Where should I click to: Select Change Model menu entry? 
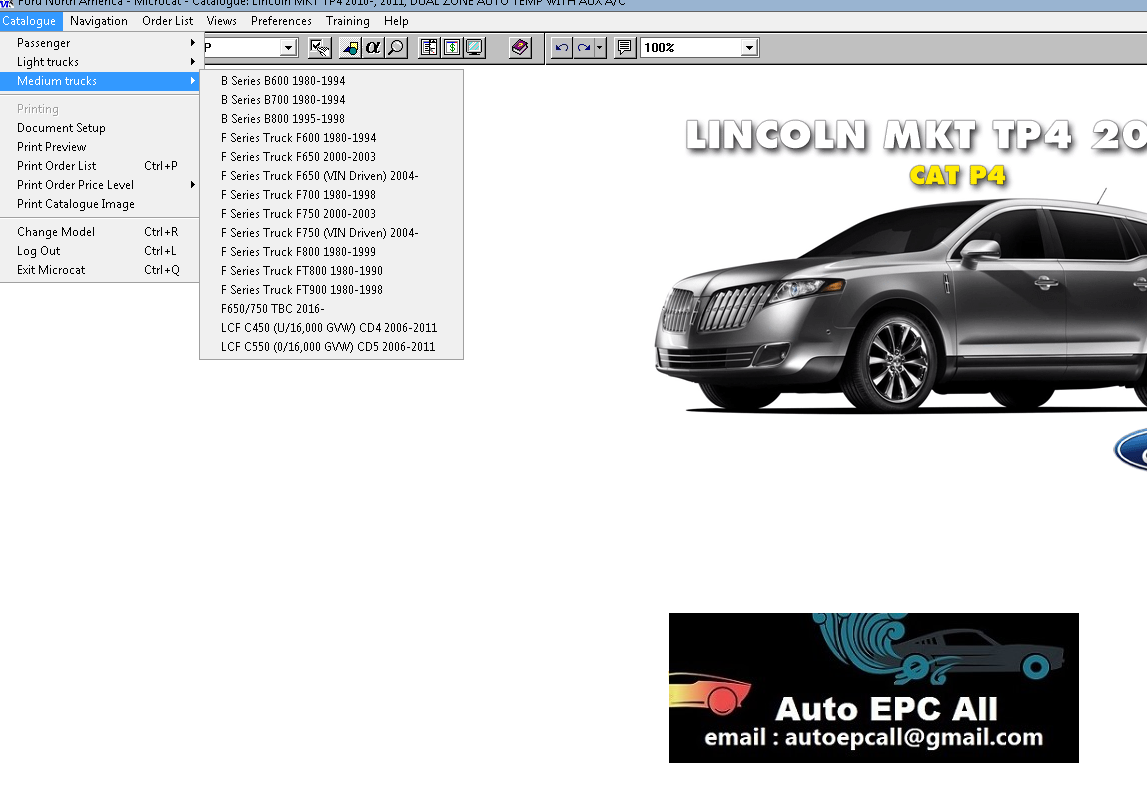(99, 232)
